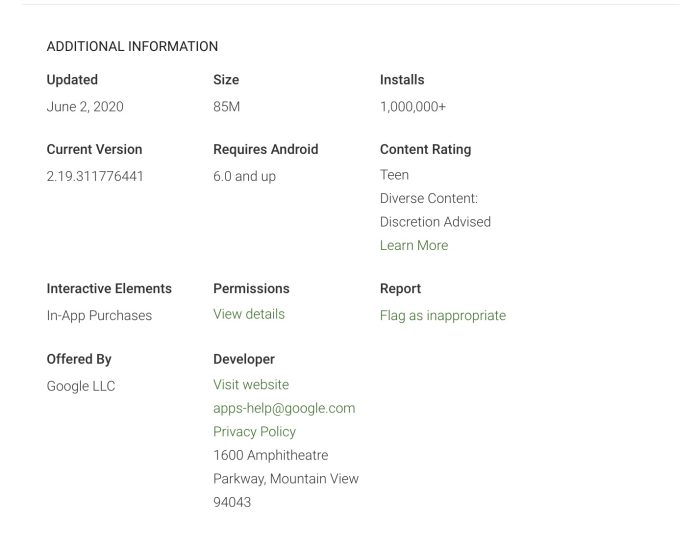
Task: Select the version number 2.19.311776441
Action: pos(95,176)
